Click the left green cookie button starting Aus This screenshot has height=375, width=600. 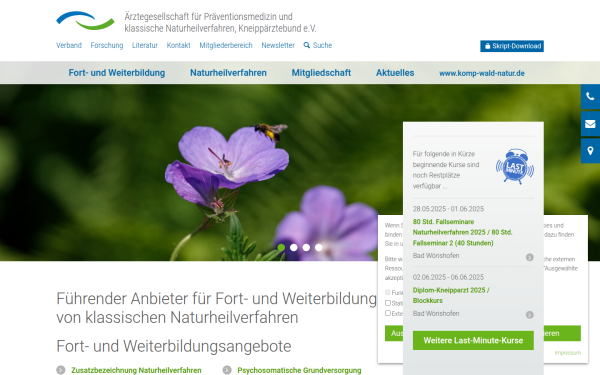[x=394, y=333]
